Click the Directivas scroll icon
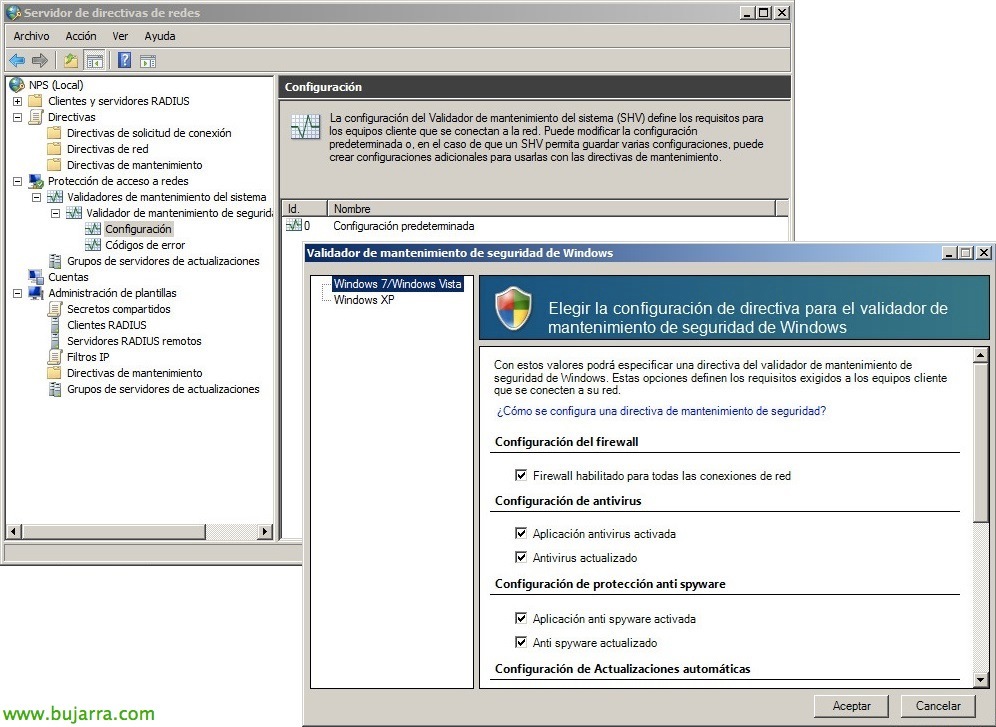The width and height of the screenshot is (996, 727). [36, 117]
